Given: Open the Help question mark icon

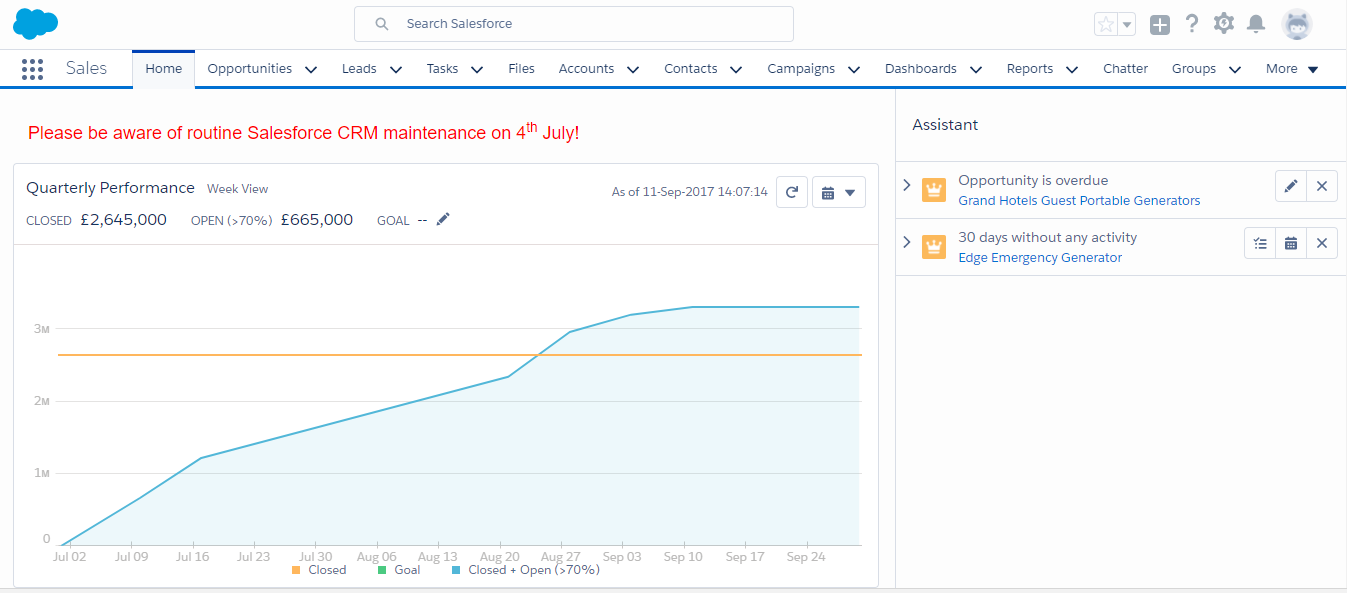Looking at the screenshot, I should [1192, 24].
